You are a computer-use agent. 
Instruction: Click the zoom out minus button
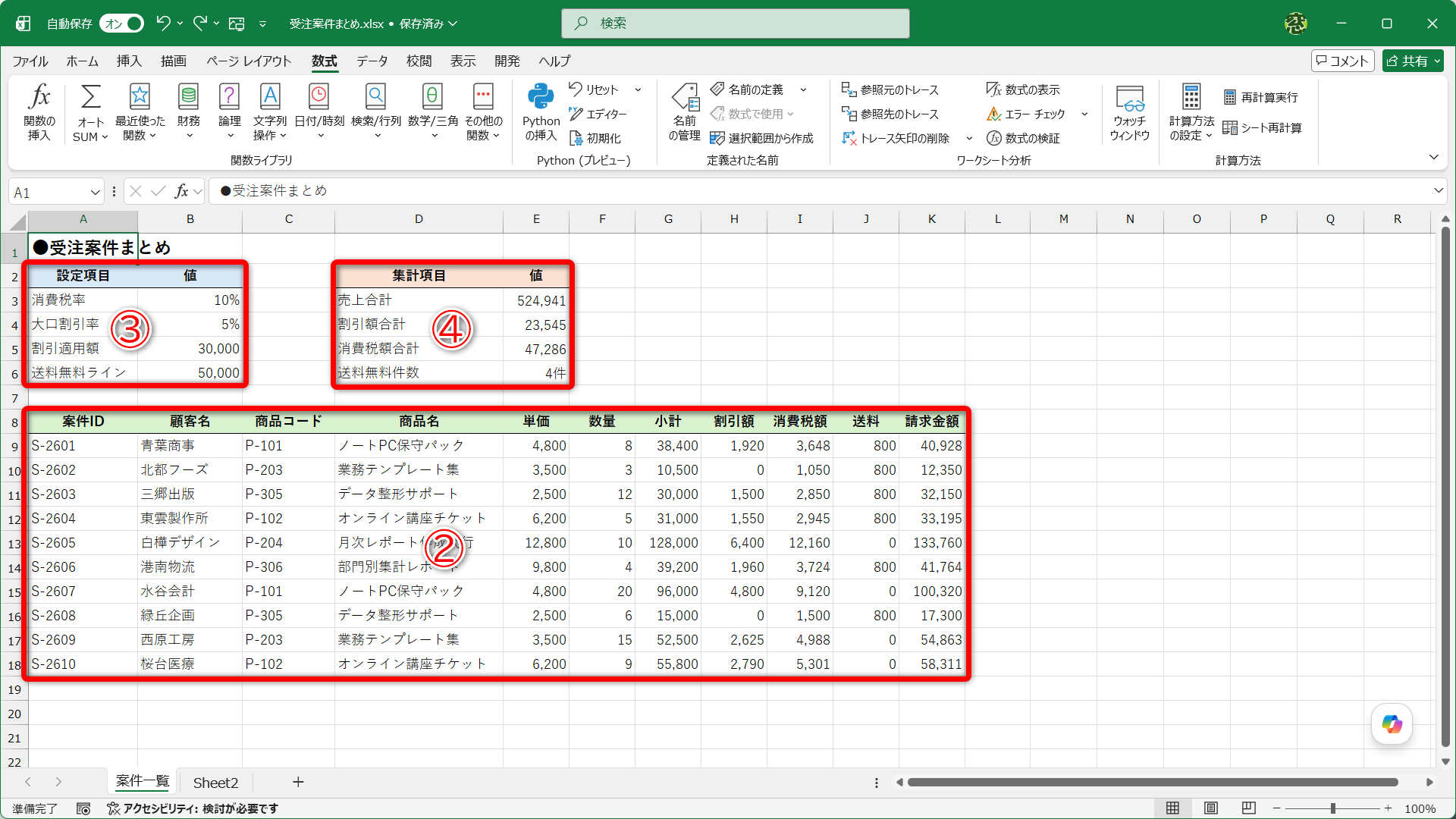(x=1276, y=808)
